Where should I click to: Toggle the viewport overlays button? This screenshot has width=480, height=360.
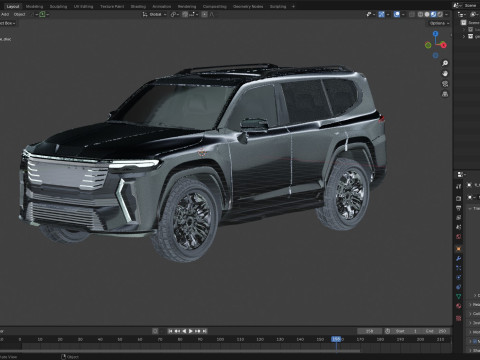(397, 14)
